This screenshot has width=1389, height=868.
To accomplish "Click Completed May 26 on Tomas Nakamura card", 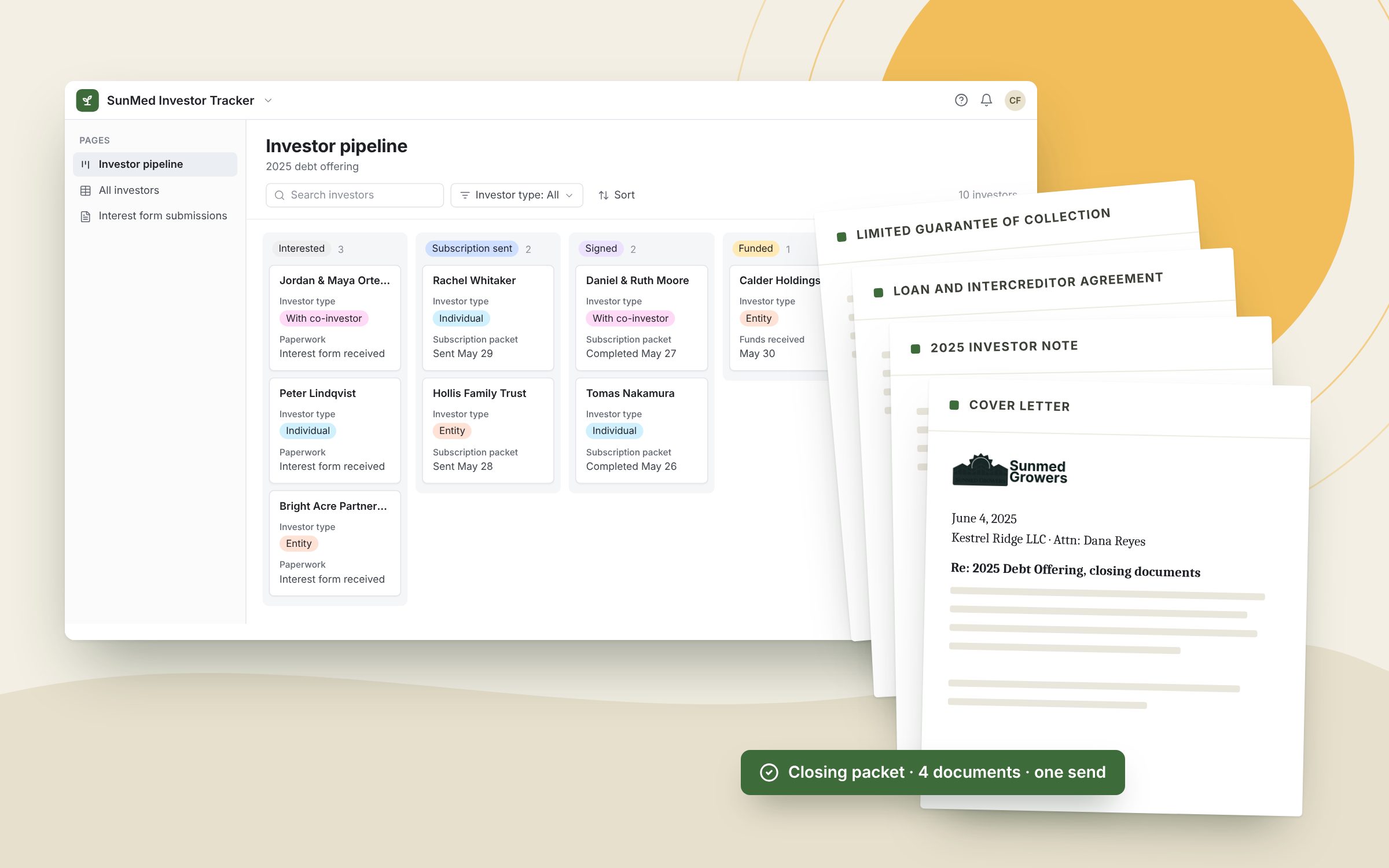I will coord(631,466).
